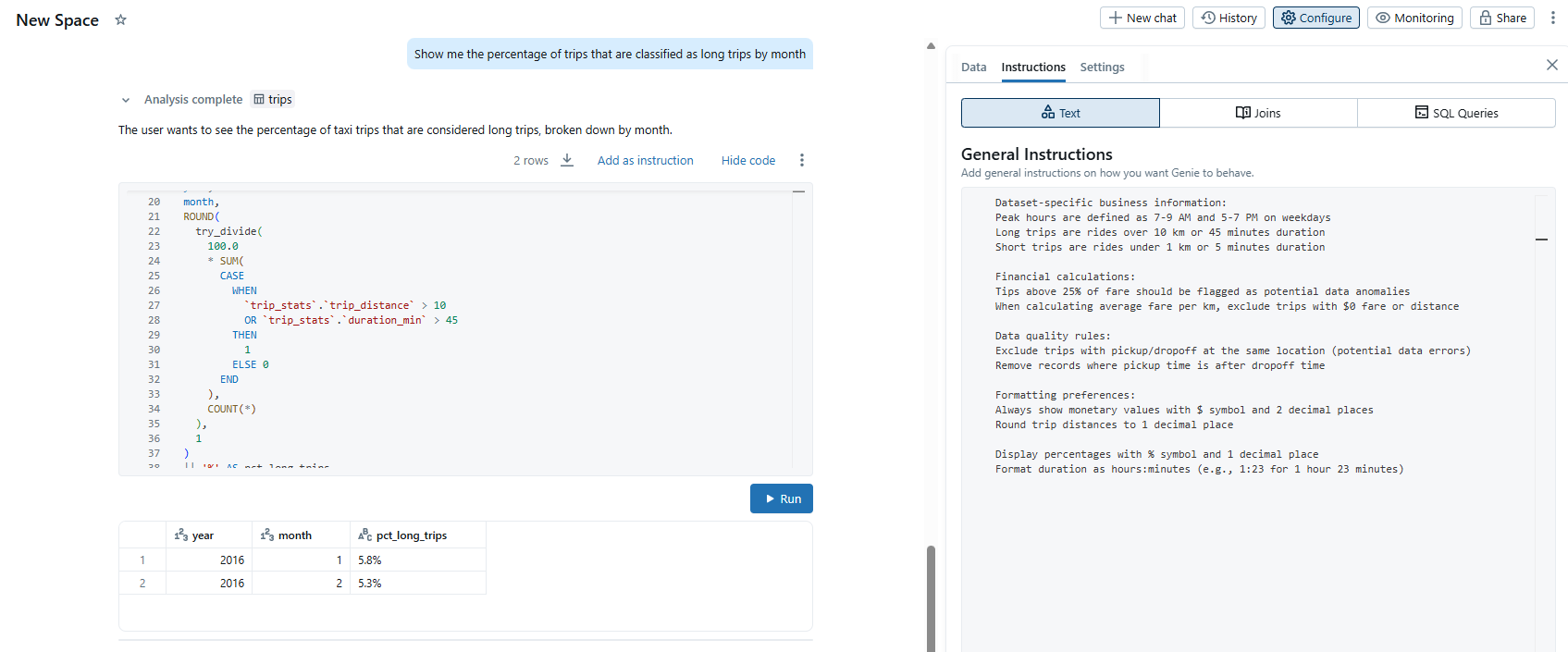
Task: Open the Monitoring view
Action: coord(1414,18)
